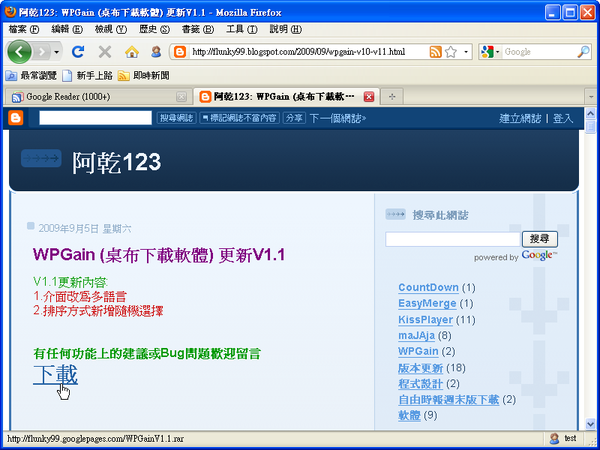Click the scrollbar down arrow

pyautogui.click(x=591, y=423)
